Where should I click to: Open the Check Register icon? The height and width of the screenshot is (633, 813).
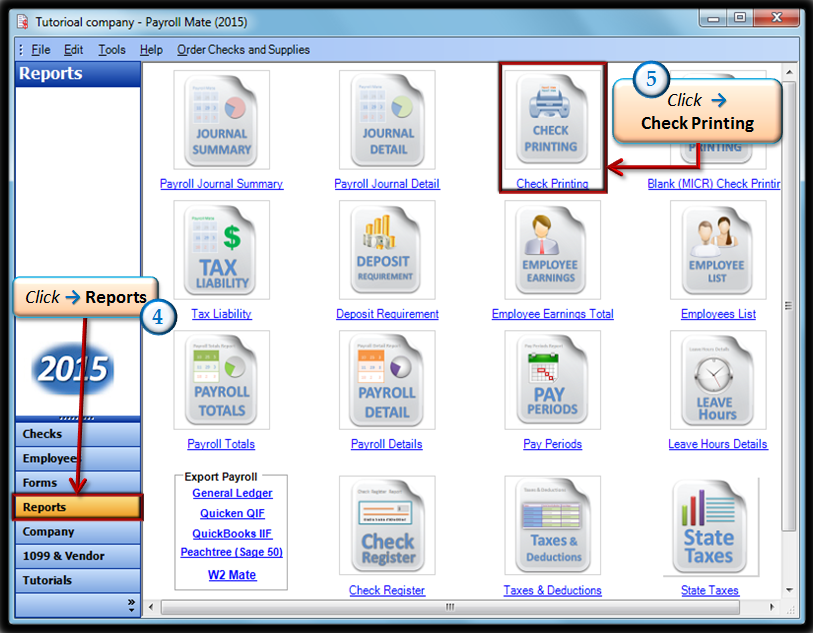(387, 525)
